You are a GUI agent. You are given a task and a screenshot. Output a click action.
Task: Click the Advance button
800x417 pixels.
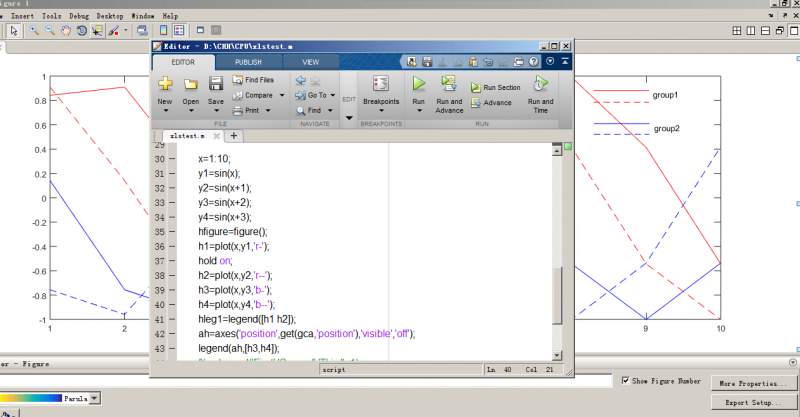pos(491,103)
